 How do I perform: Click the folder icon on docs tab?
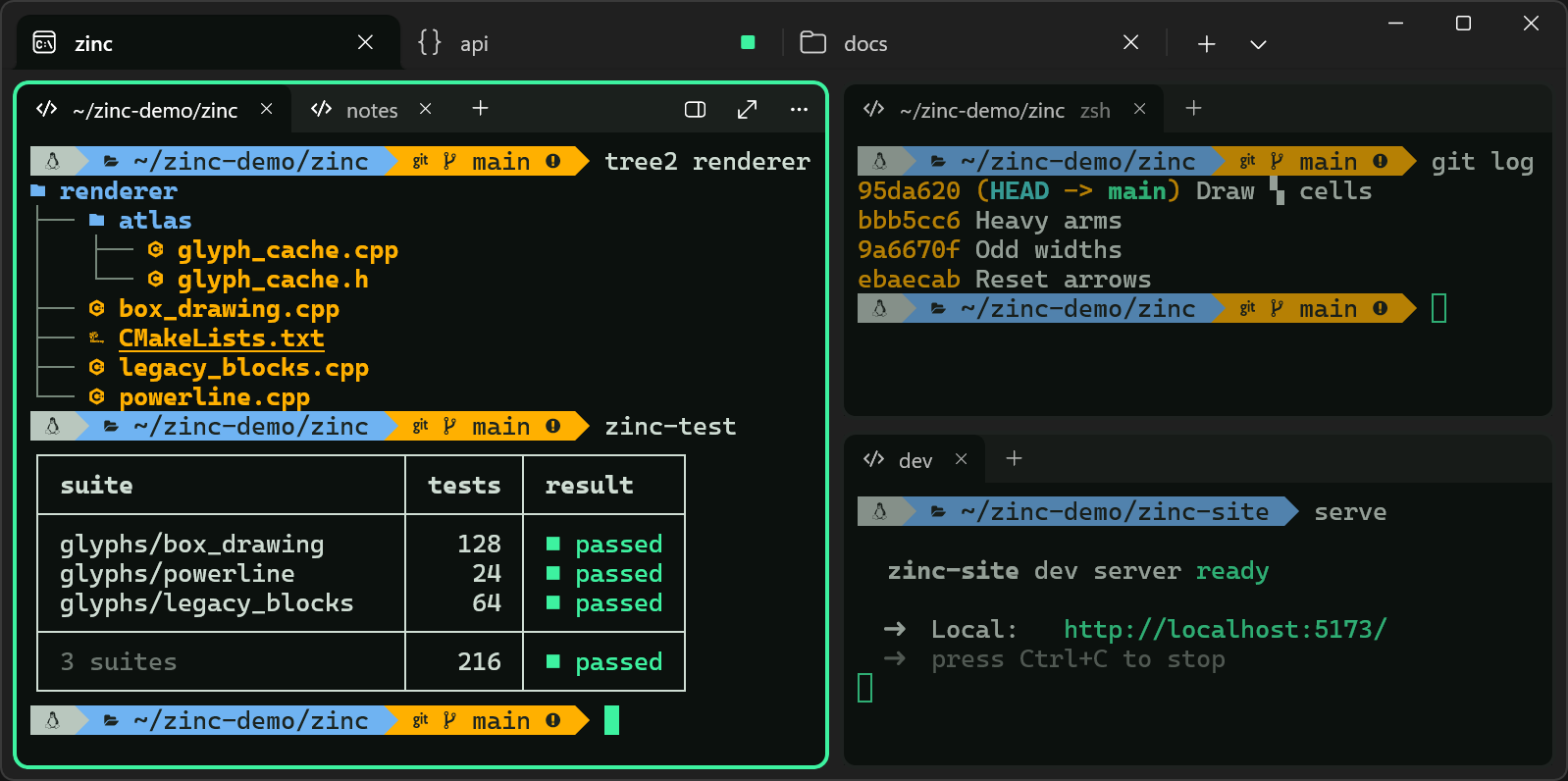tap(812, 42)
